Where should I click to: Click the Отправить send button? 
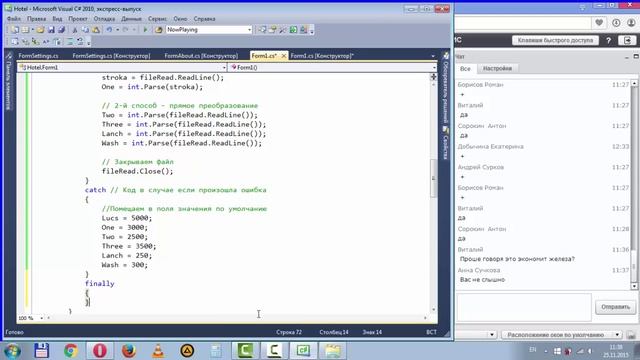(x=615, y=307)
